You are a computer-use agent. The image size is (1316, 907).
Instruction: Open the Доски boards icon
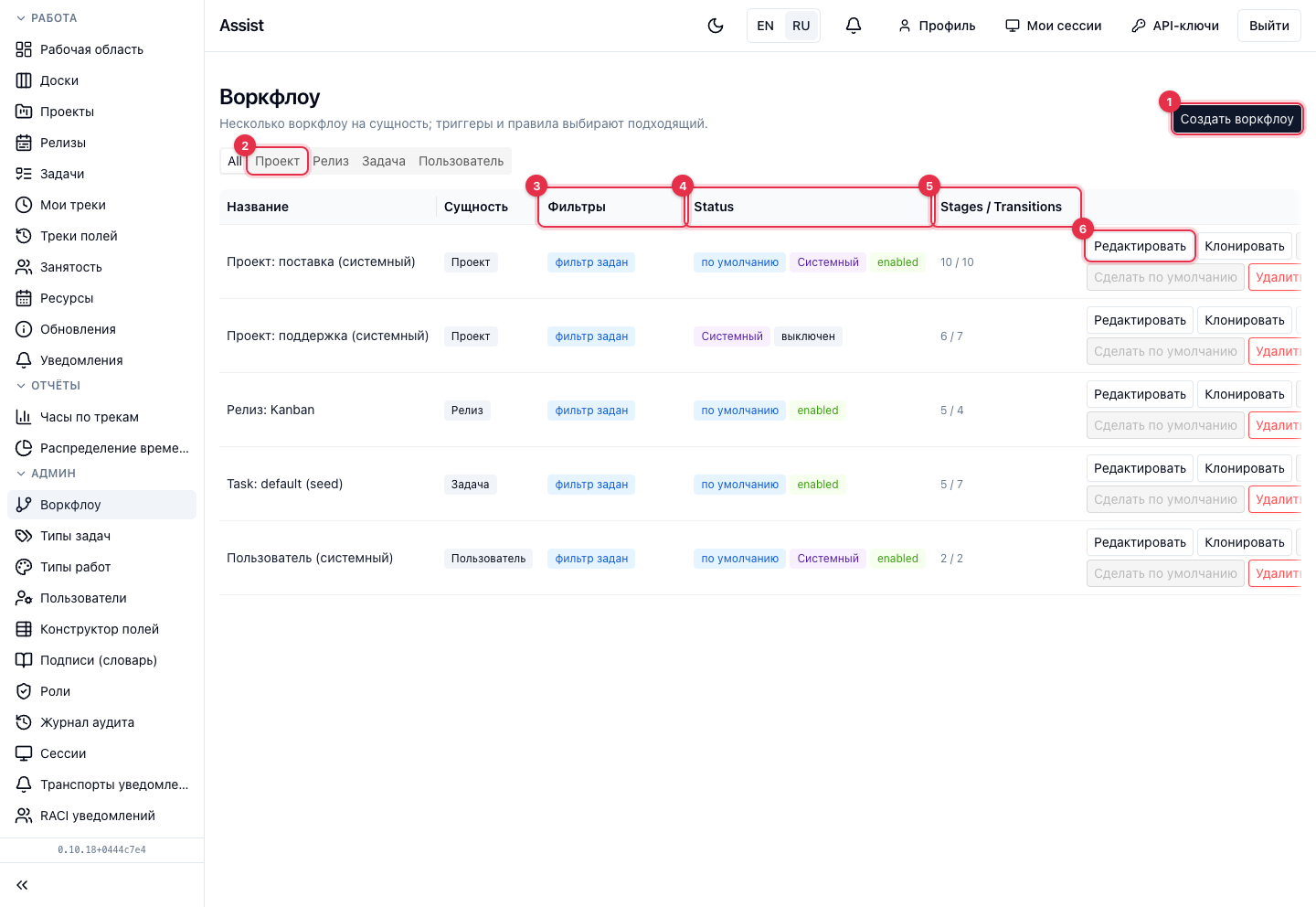24,80
